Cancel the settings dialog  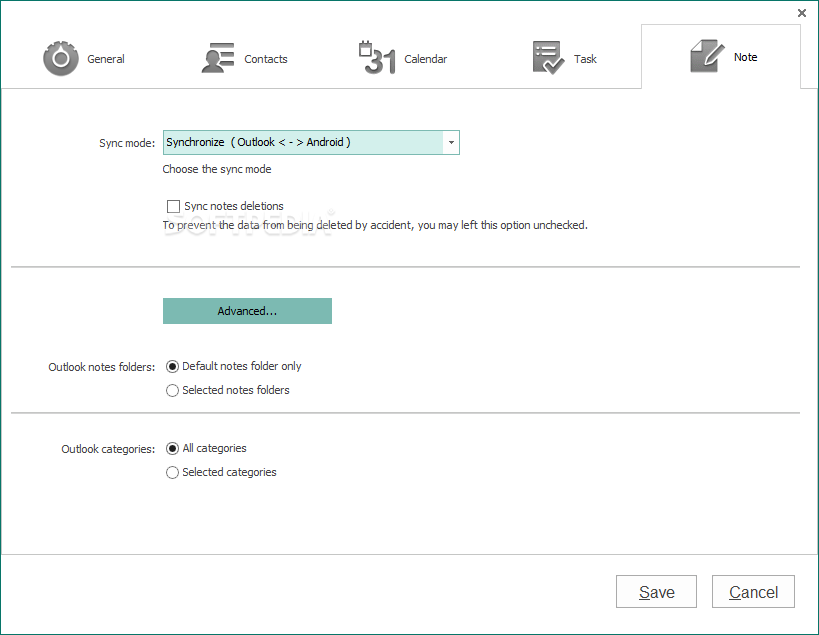click(753, 592)
